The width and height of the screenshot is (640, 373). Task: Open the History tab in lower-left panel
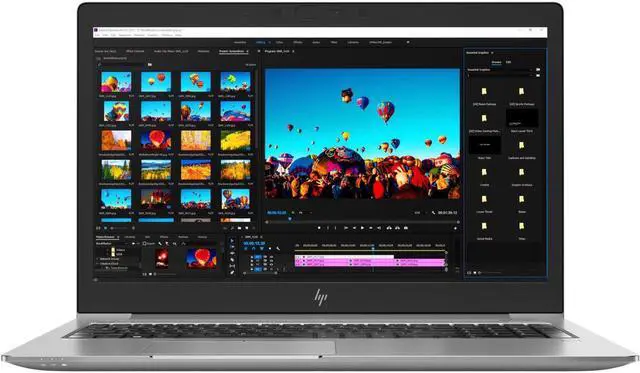pos(202,237)
